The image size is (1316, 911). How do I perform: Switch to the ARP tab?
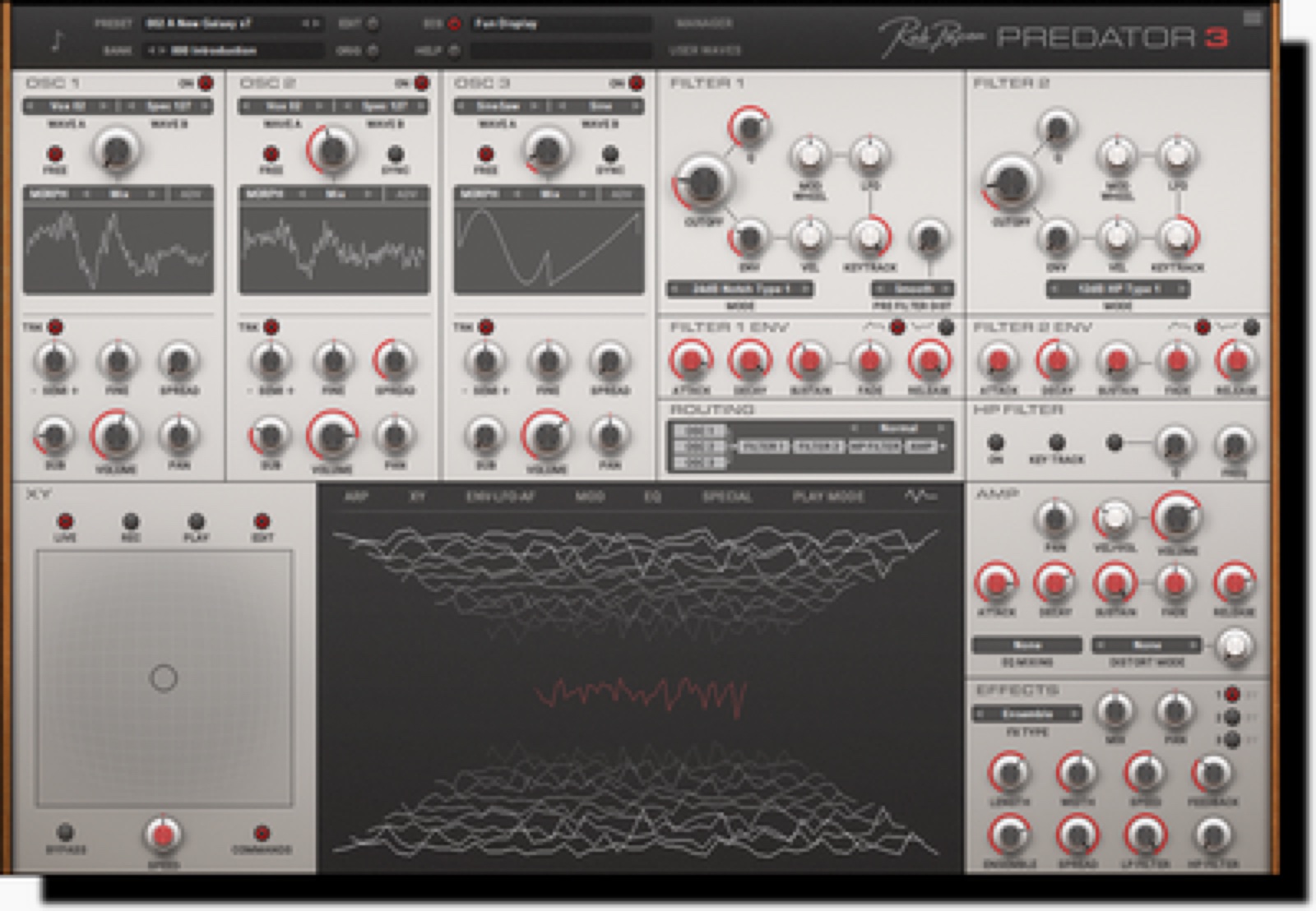click(x=355, y=496)
